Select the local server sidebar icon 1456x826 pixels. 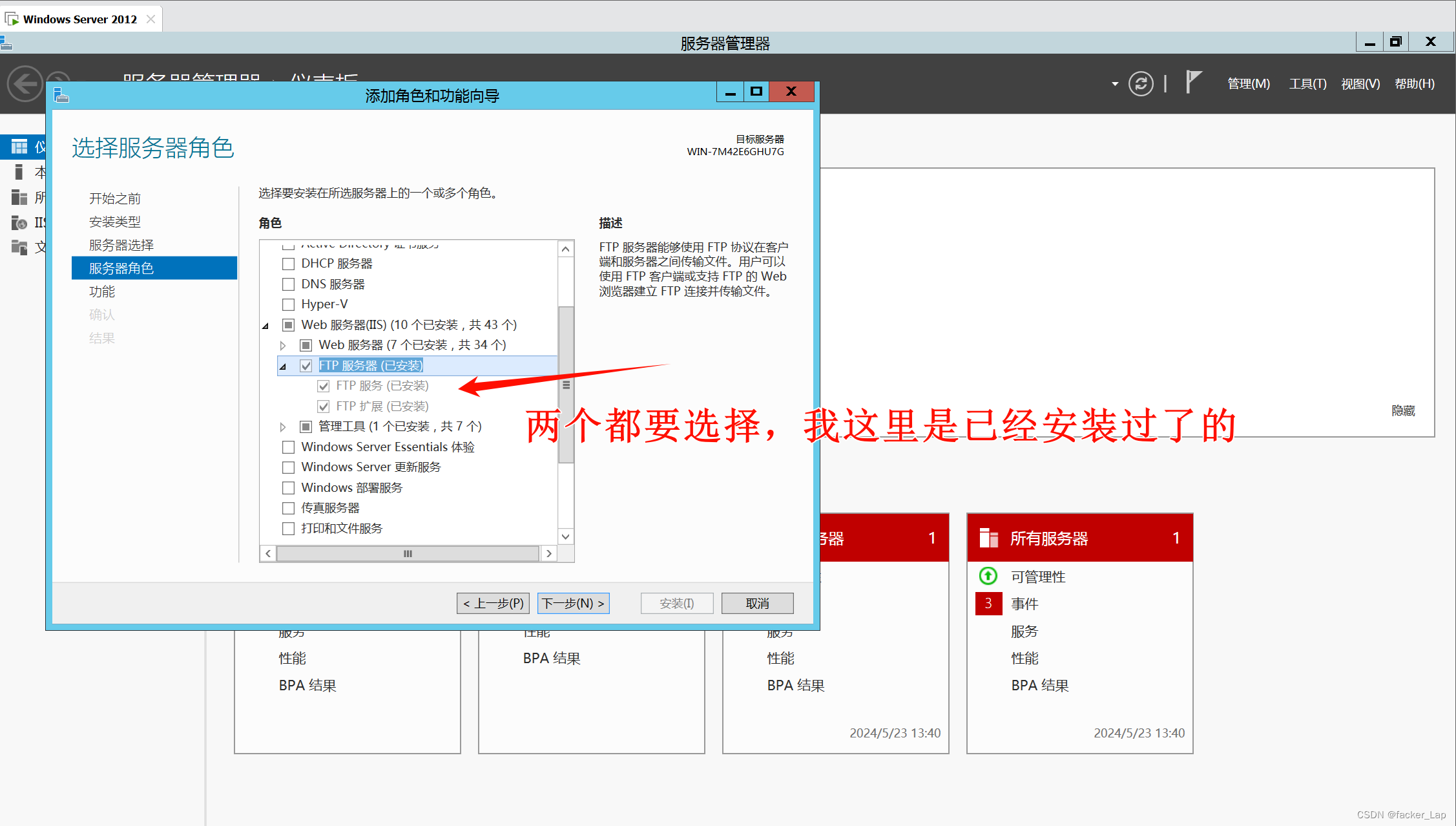click(x=19, y=173)
